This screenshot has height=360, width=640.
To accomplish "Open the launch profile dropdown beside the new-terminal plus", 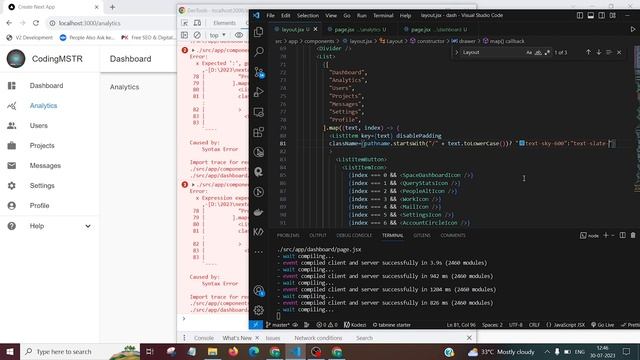I will 613,236.
